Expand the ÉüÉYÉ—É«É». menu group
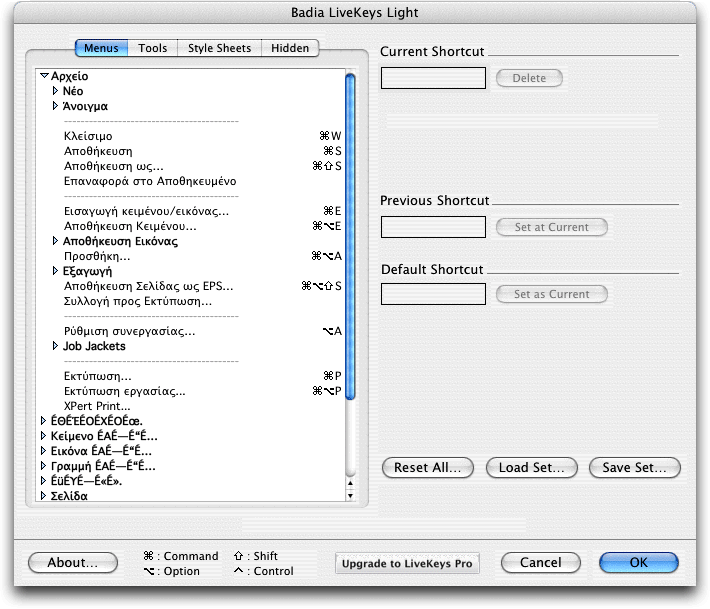The image size is (710, 609). [x=43, y=480]
